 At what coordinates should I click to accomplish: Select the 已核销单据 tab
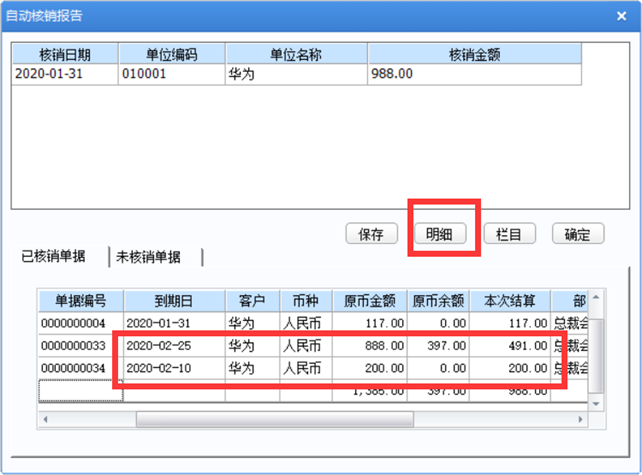coord(53,256)
